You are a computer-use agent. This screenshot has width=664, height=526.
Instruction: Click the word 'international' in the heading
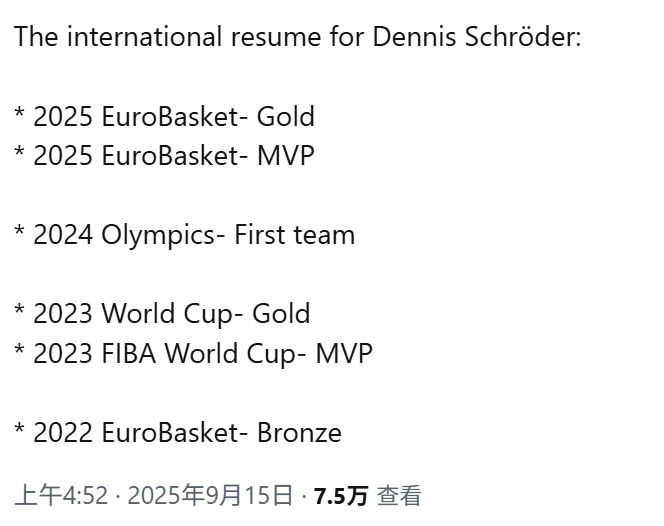144,36
